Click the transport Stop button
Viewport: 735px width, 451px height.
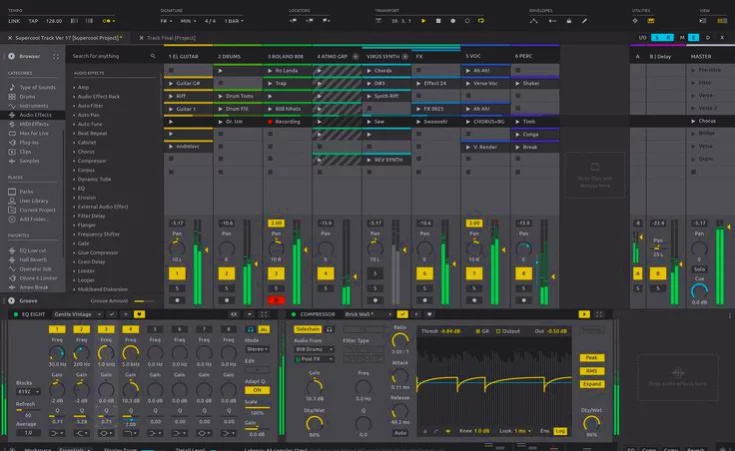[438, 21]
